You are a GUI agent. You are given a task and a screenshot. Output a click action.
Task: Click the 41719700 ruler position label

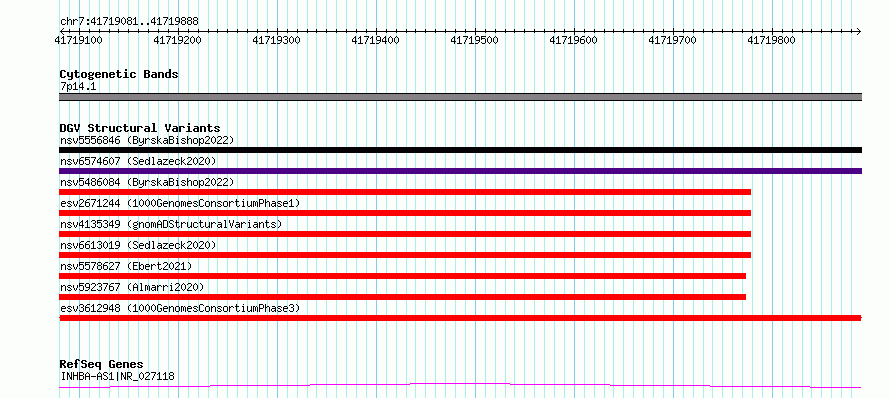pos(672,40)
